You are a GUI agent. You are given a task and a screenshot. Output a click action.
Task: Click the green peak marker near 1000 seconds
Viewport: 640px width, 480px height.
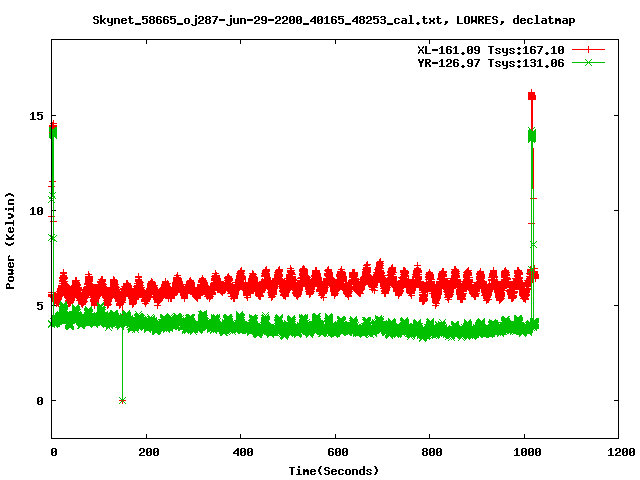(x=532, y=136)
